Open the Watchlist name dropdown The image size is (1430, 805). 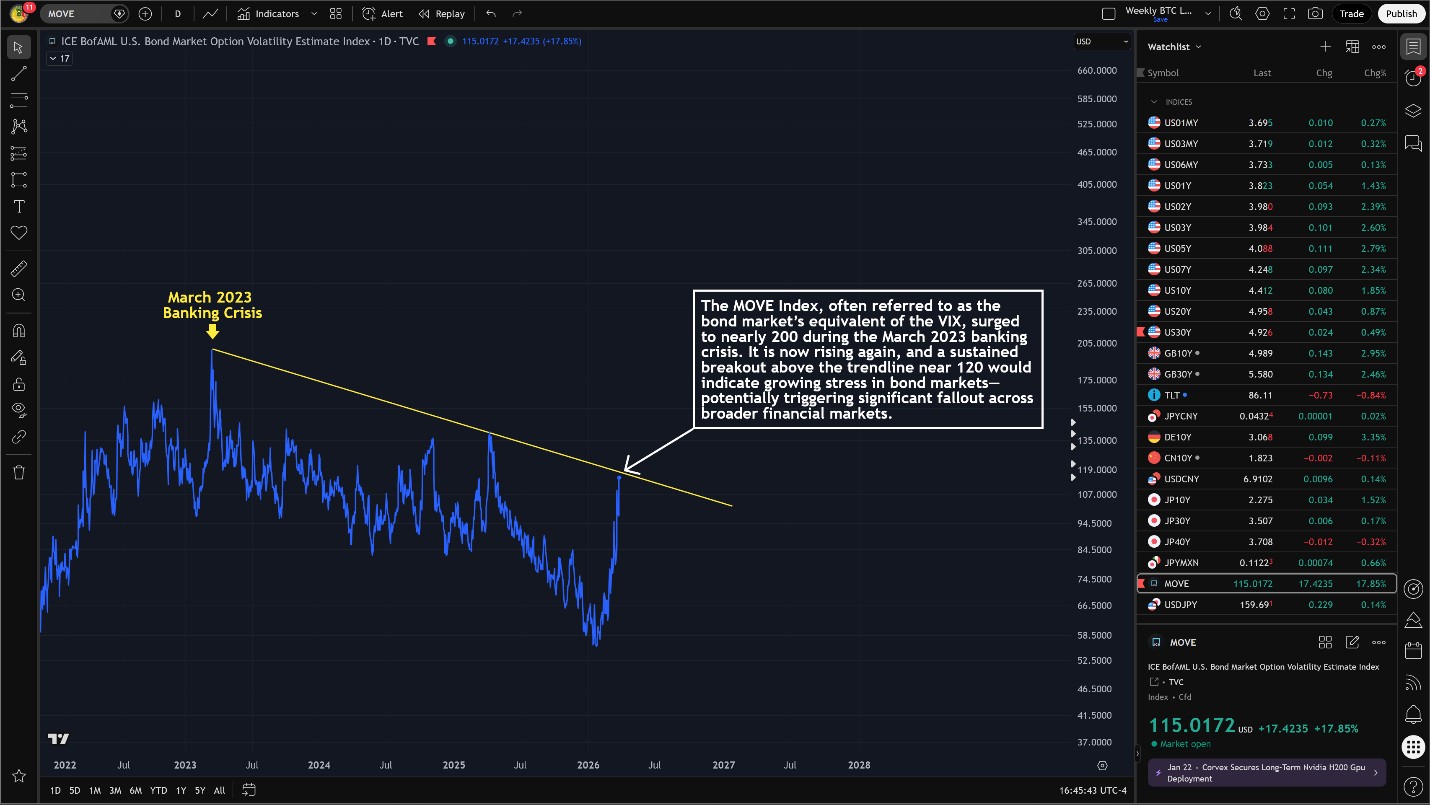tap(1175, 46)
